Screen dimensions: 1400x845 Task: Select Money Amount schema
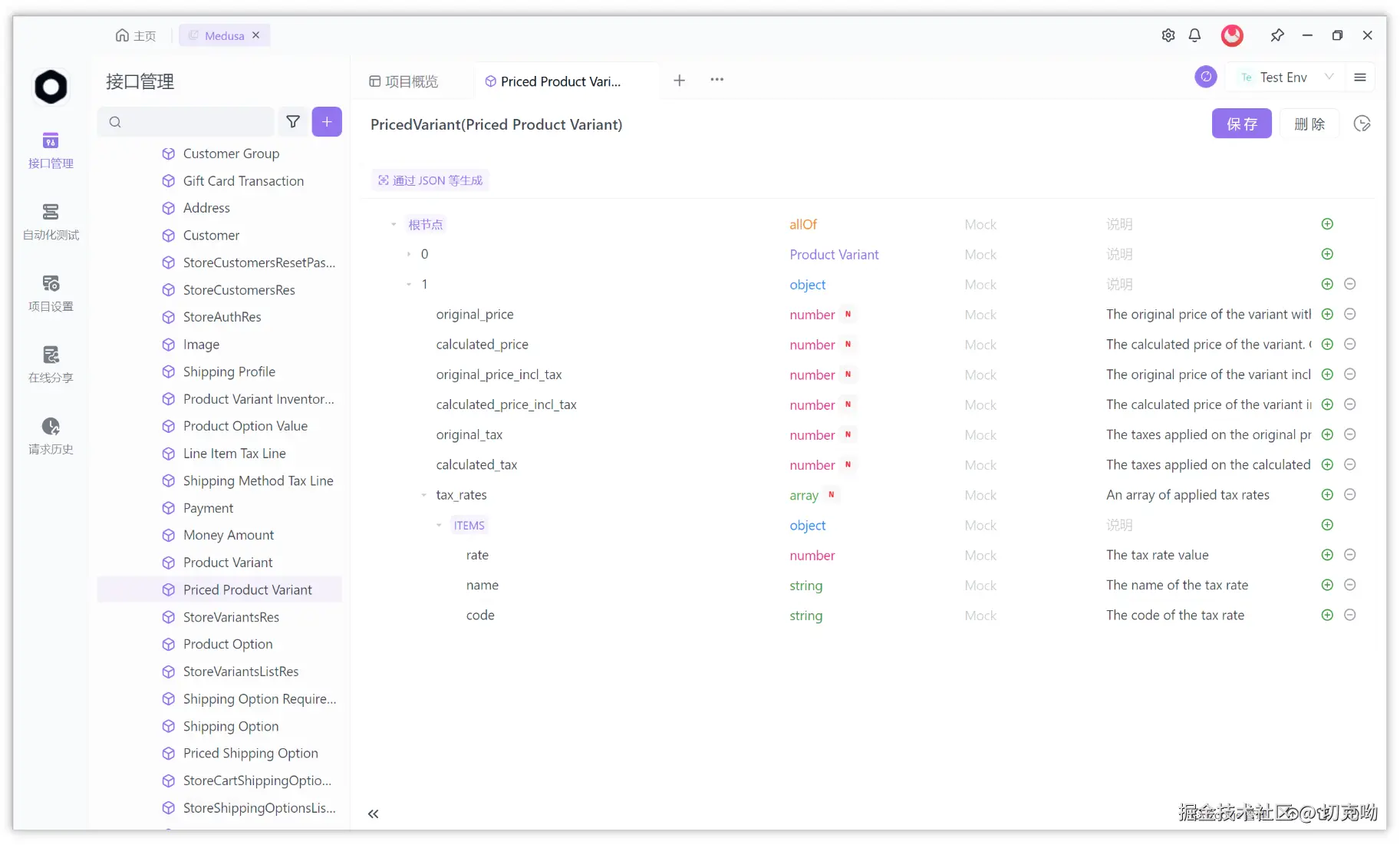229,535
